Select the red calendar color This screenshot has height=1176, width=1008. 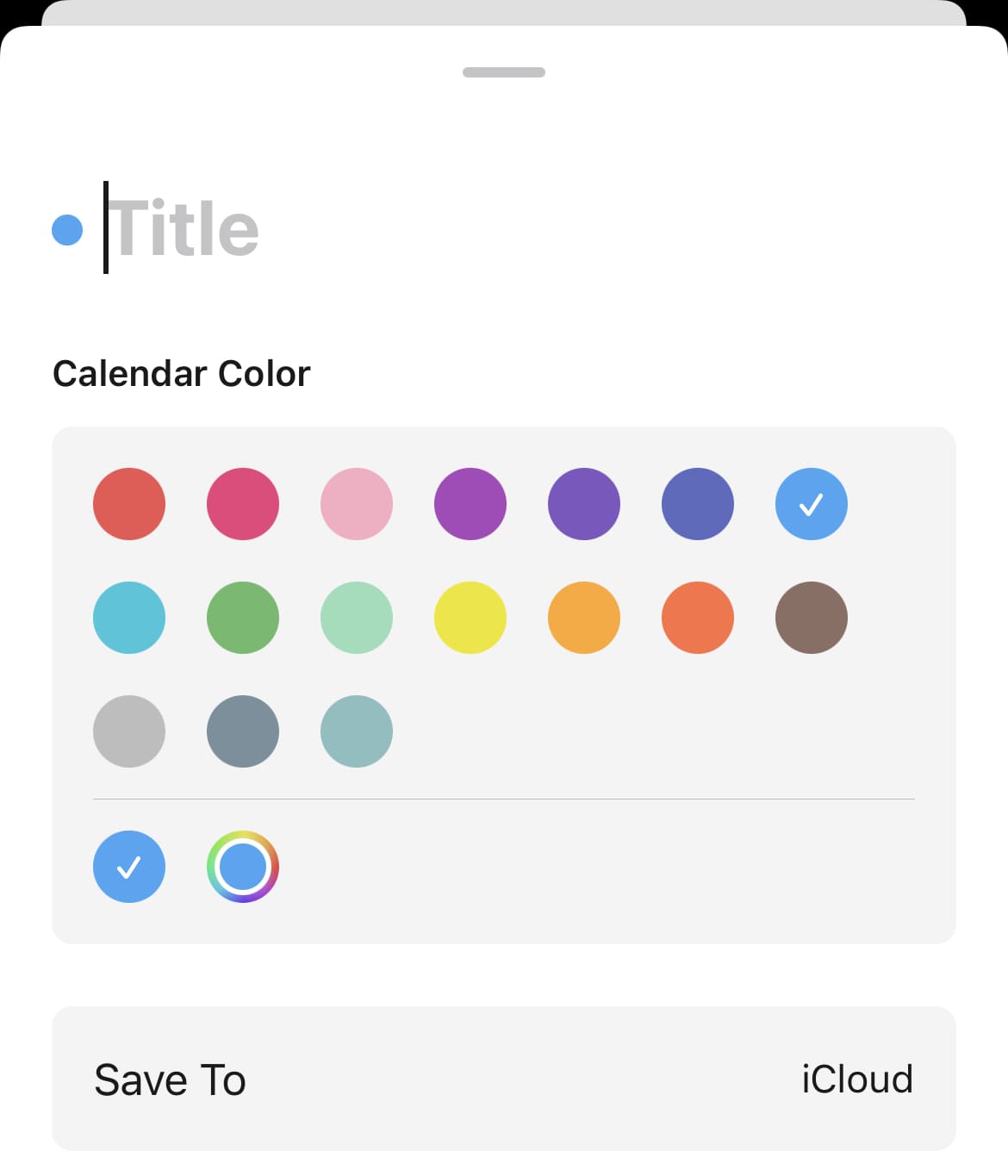[x=129, y=504]
